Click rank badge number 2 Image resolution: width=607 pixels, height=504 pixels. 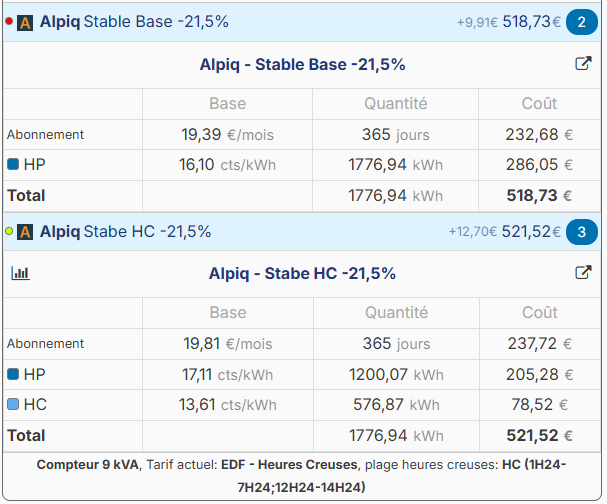(x=581, y=22)
